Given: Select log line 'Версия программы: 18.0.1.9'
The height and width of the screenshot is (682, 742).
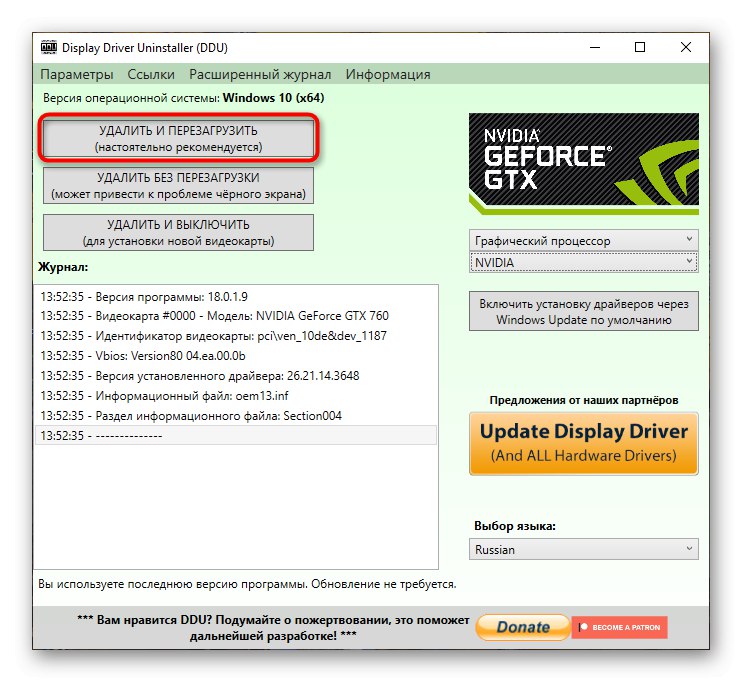Looking at the screenshot, I should click(x=236, y=296).
